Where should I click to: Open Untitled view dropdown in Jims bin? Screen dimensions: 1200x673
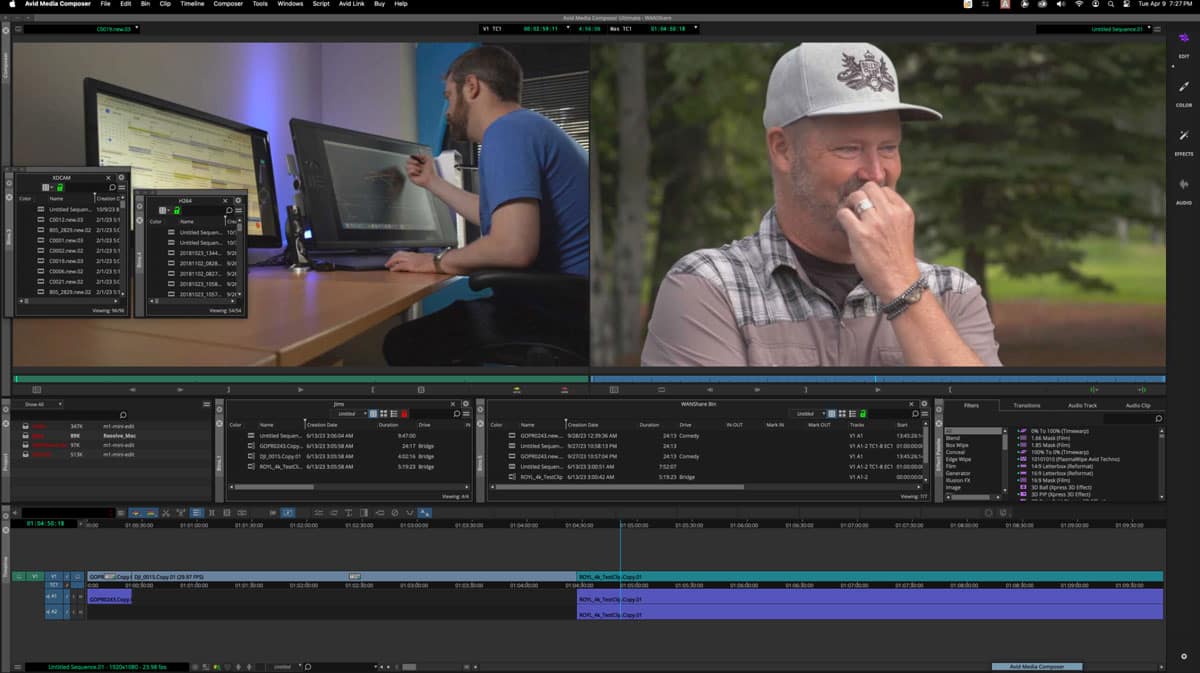click(x=349, y=413)
